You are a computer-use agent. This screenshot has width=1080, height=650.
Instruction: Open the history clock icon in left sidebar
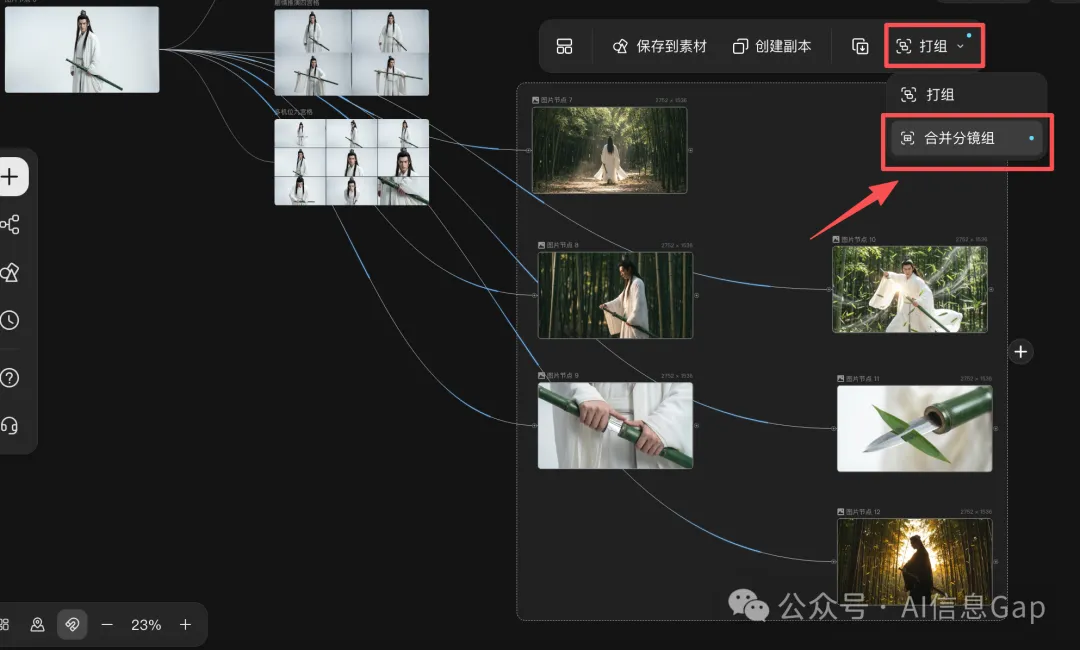(x=10, y=320)
